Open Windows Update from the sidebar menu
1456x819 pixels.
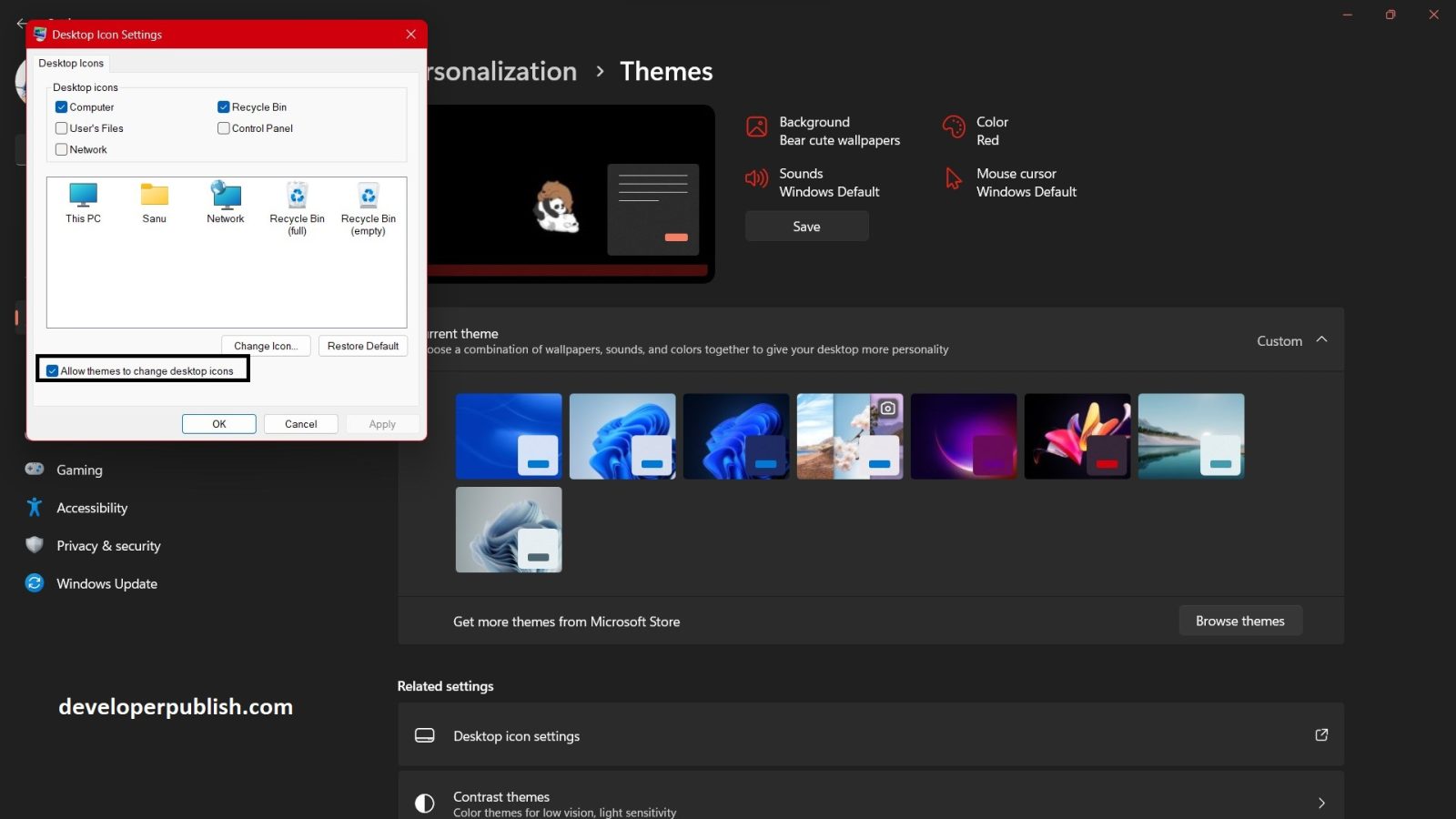click(106, 583)
